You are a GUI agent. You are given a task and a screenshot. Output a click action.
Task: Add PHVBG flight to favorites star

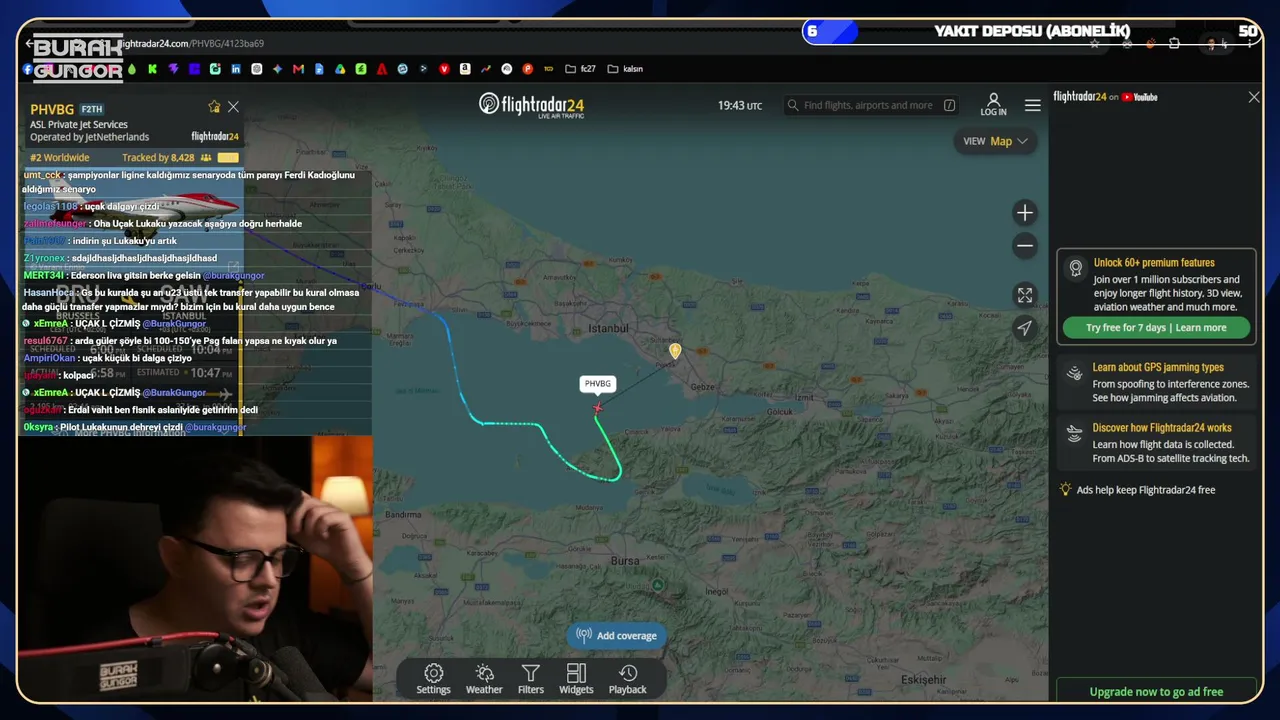pos(214,107)
